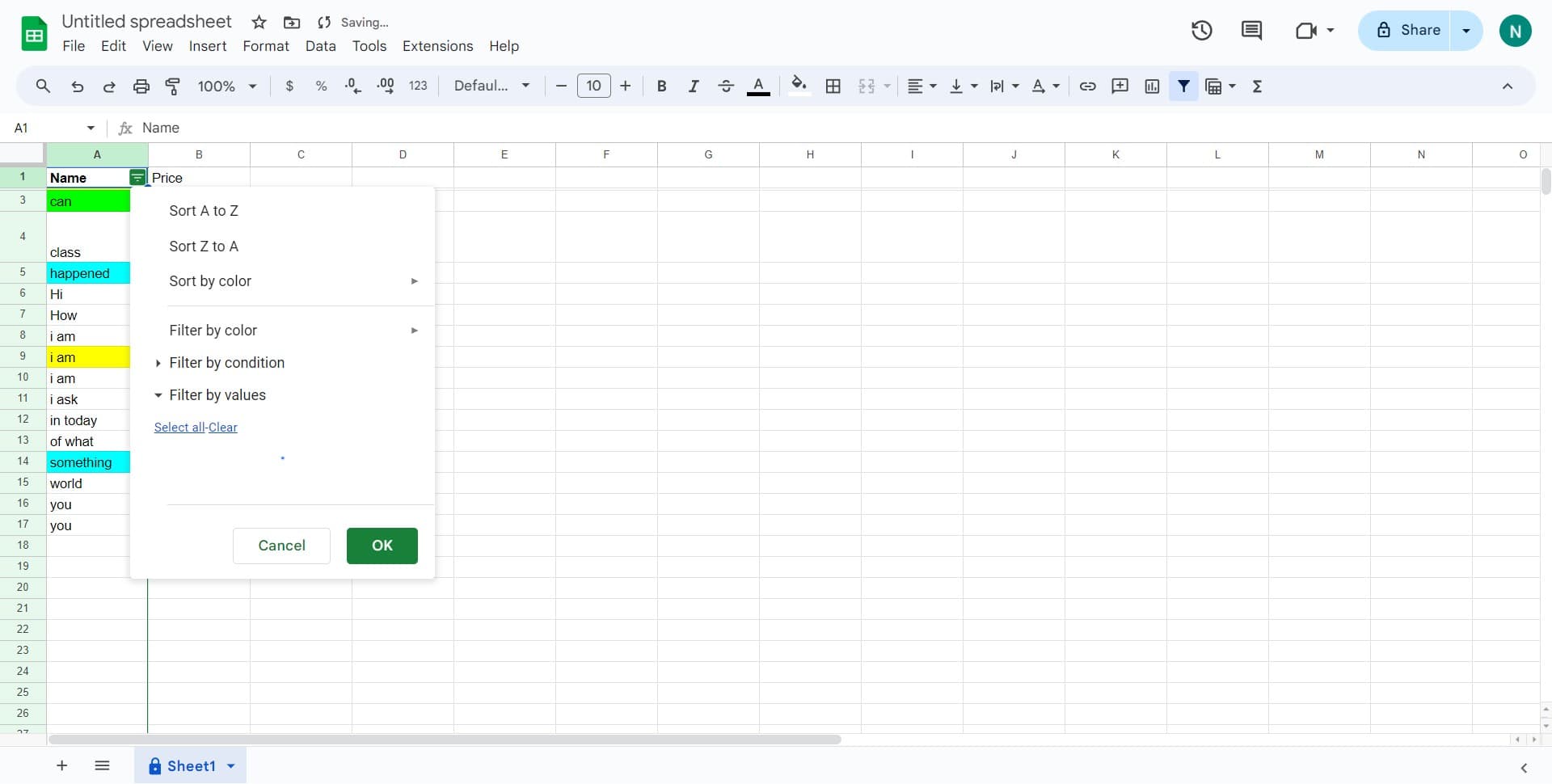The image size is (1552, 784).
Task: Choose Sort A to Z
Action: (x=204, y=210)
